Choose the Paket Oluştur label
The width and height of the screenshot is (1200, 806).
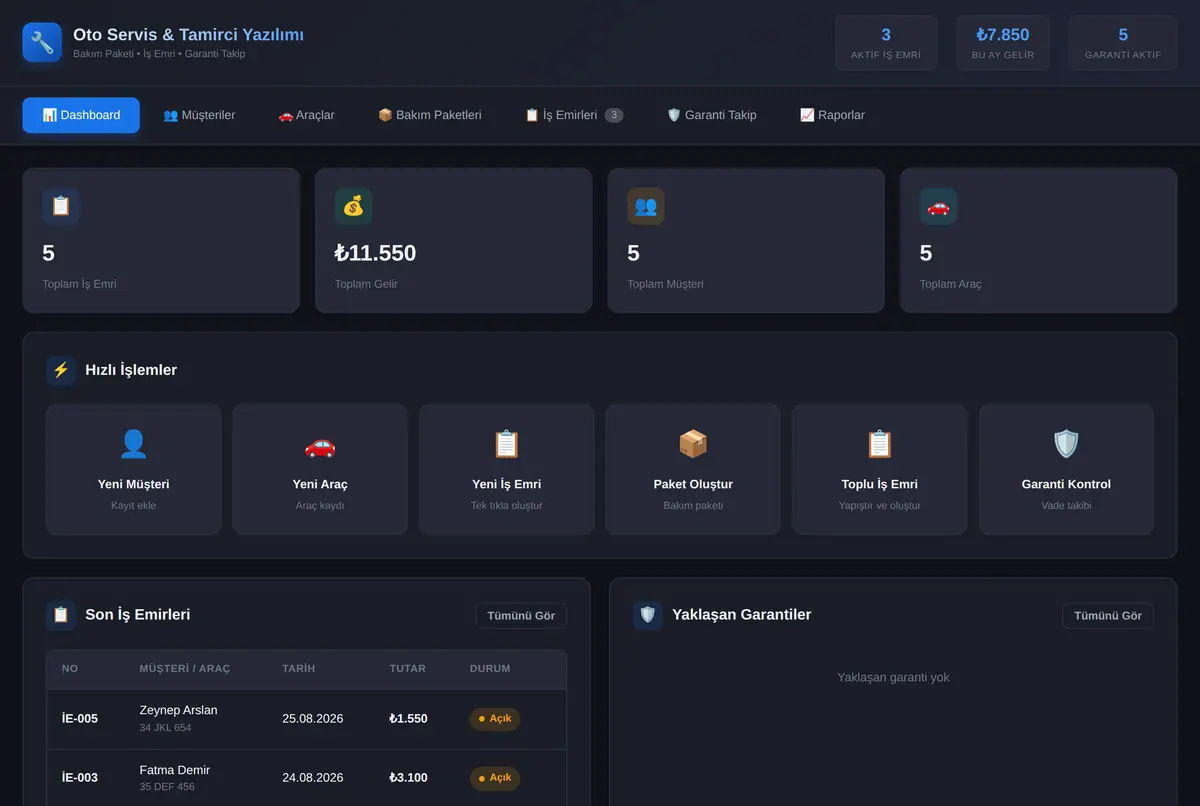pos(693,484)
